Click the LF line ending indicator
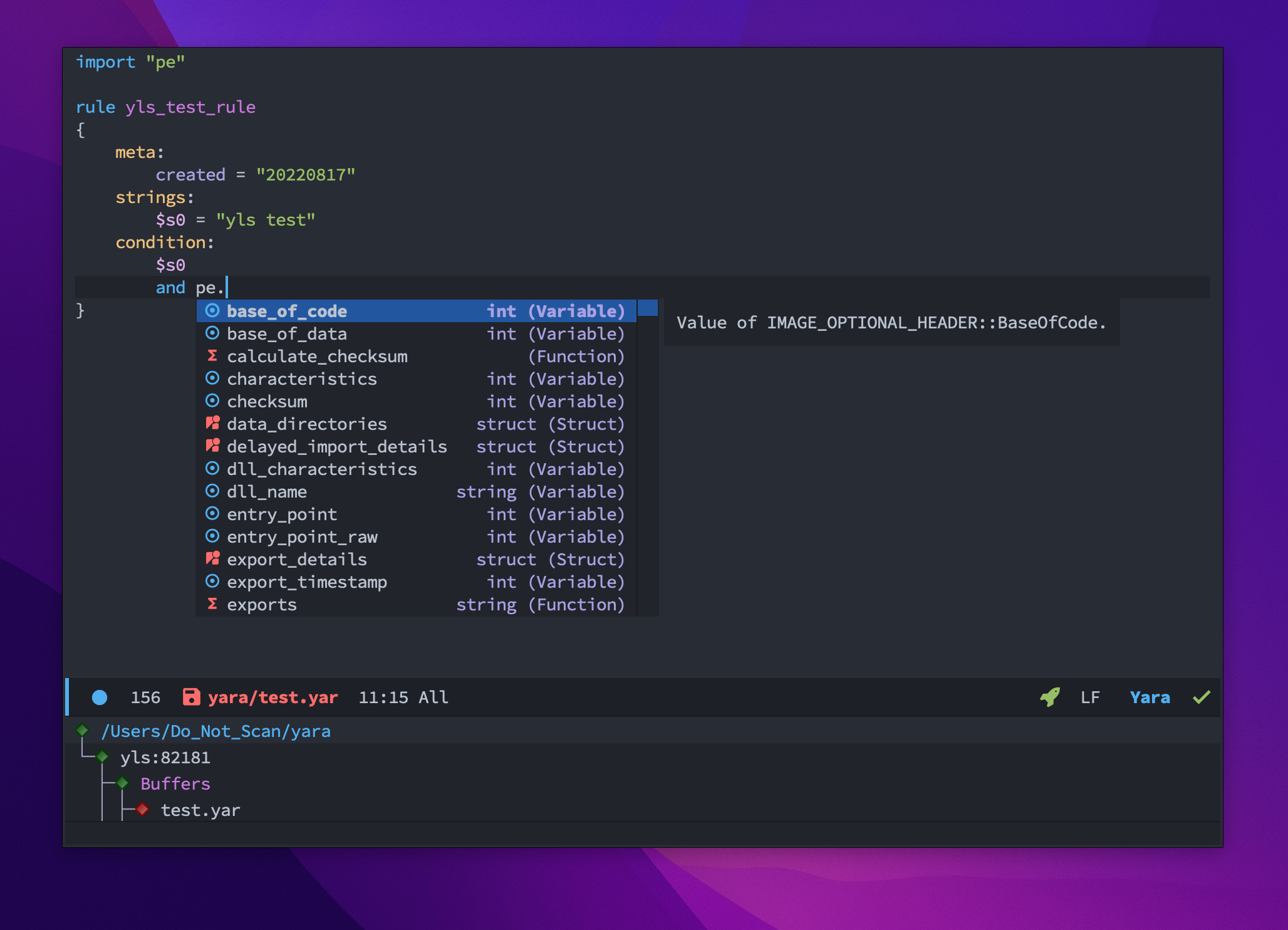Viewport: 1288px width, 930px height. [1090, 697]
